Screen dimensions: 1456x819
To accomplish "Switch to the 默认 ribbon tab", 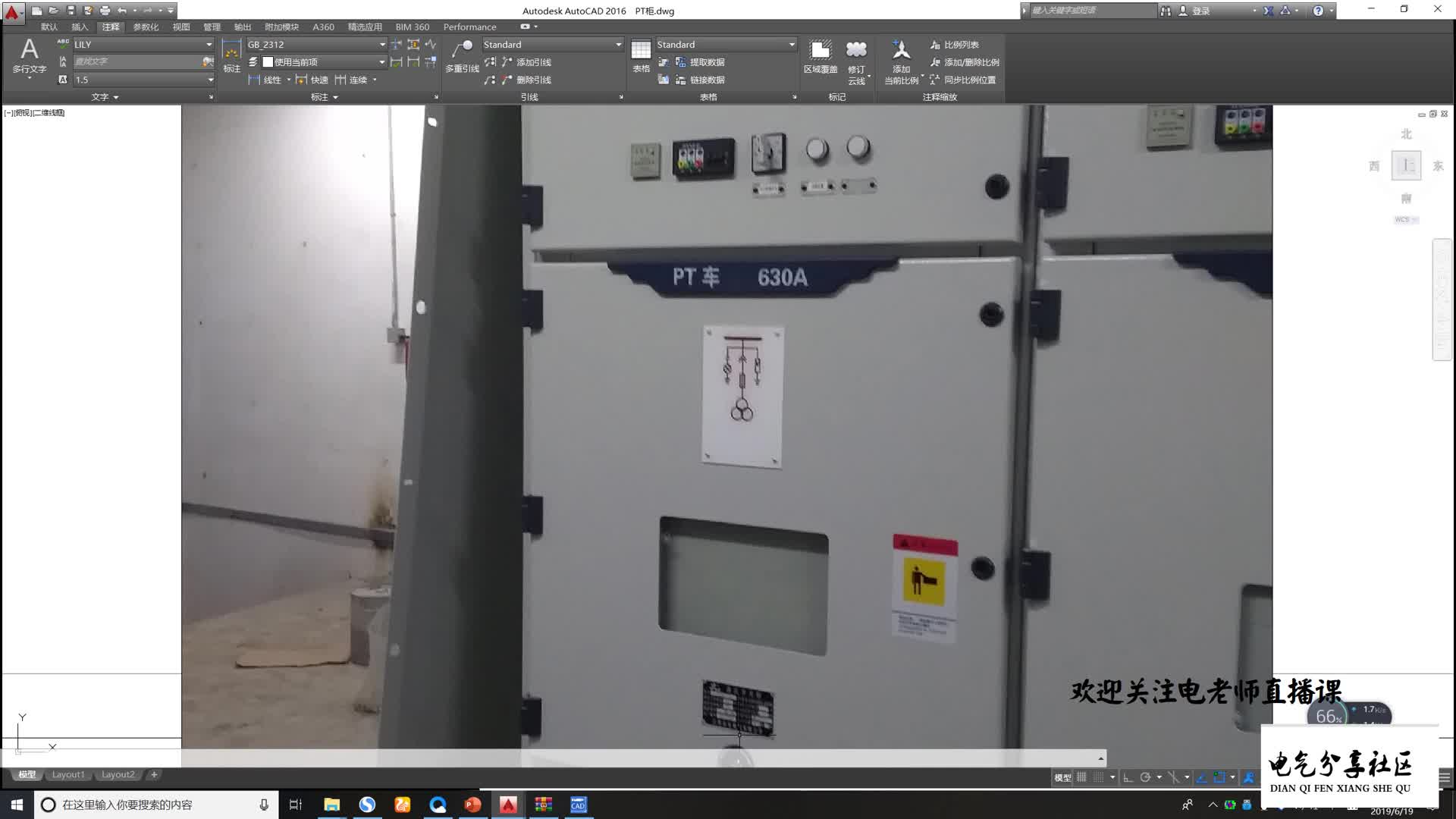I will tap(49, 27).
